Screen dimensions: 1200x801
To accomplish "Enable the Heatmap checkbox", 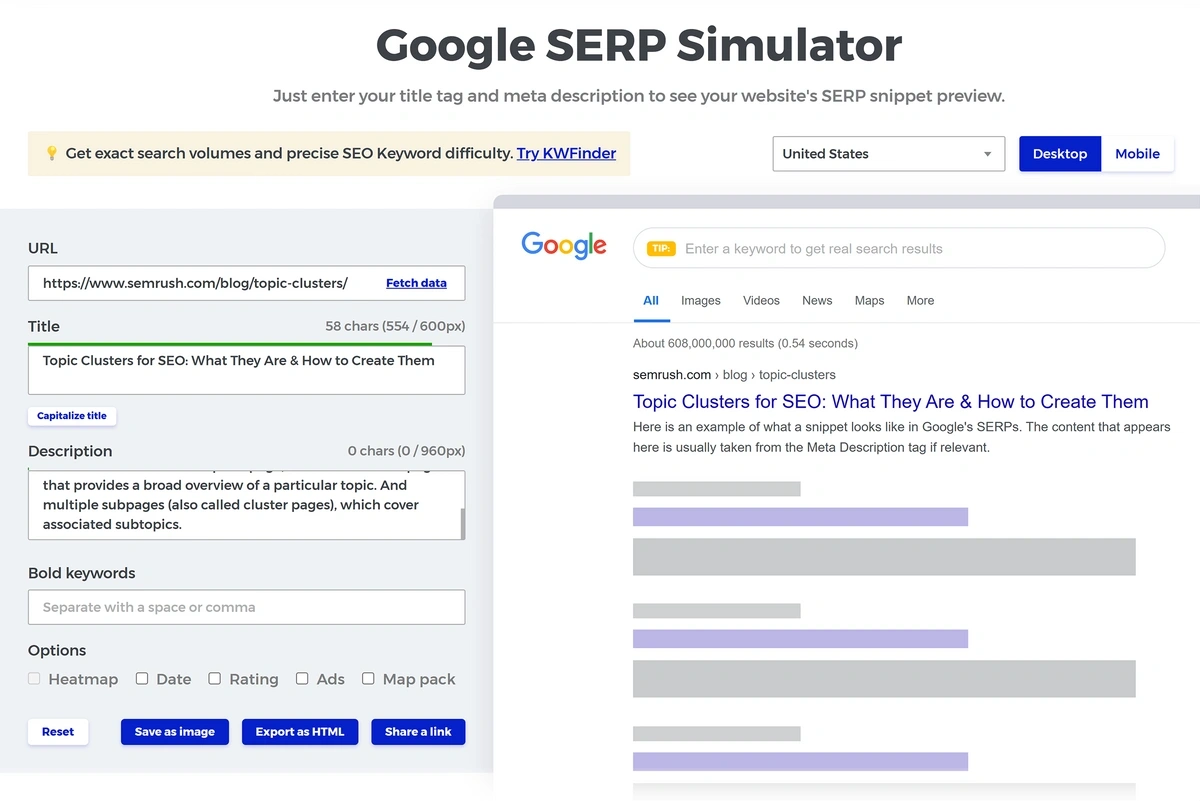I will pyautogui.click(x=34, y=678).
